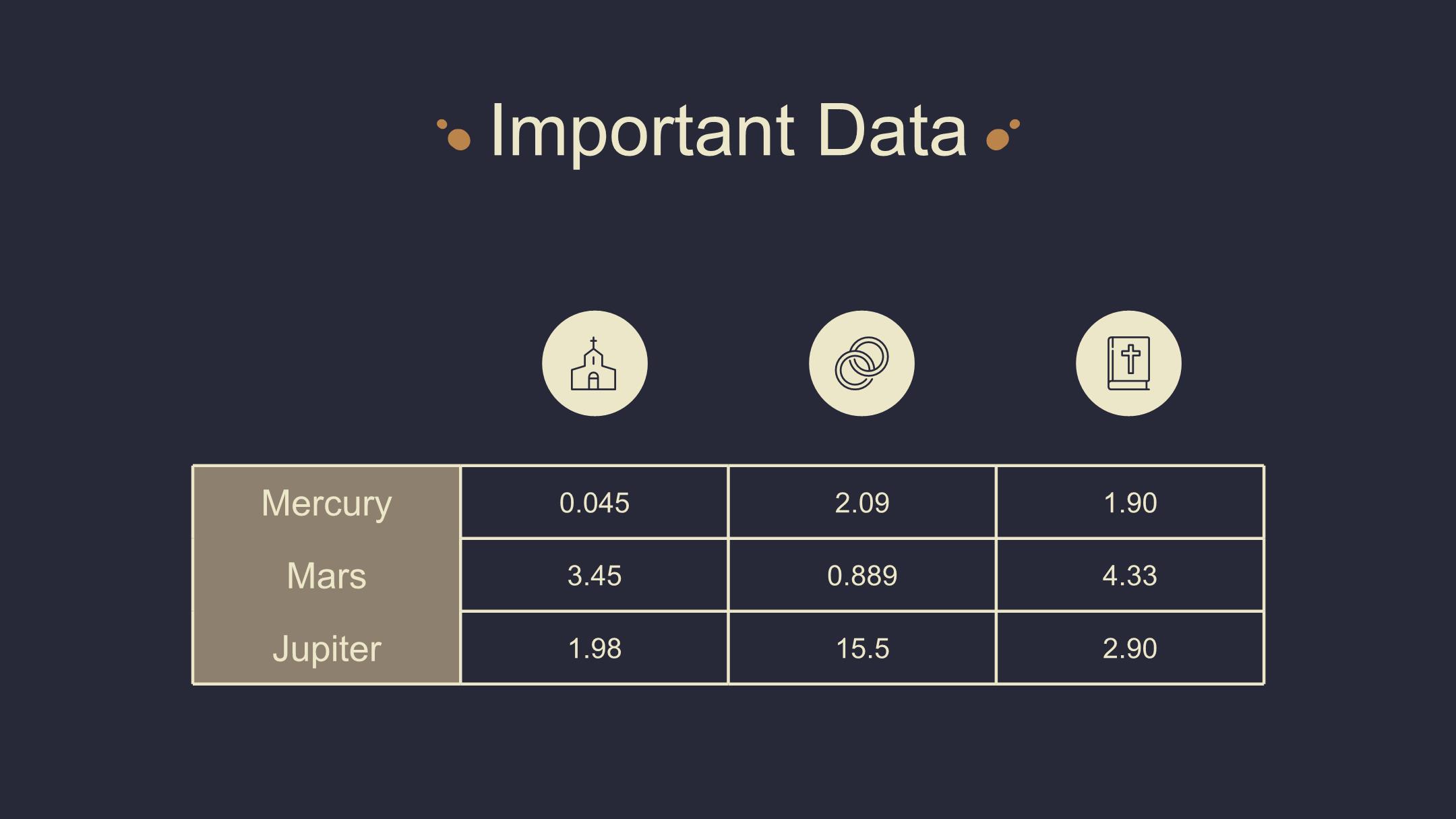Select the Mars row label
This screenshot has height=819, width=1456.
coord(326,575)
